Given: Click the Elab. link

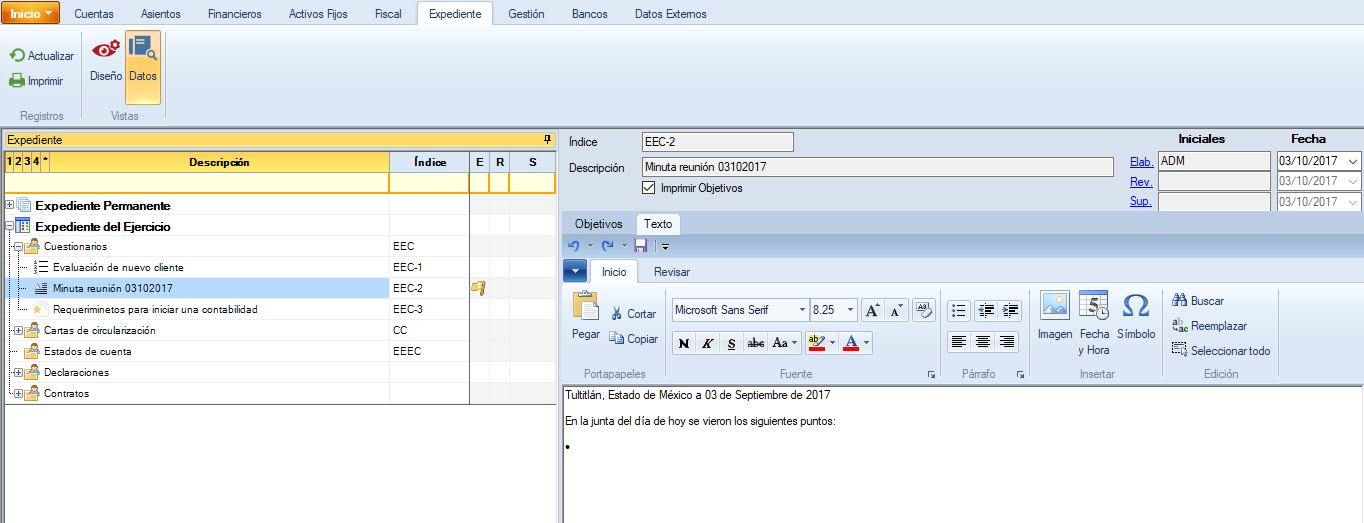Looking at the screenshot, I should point(1141,162).
